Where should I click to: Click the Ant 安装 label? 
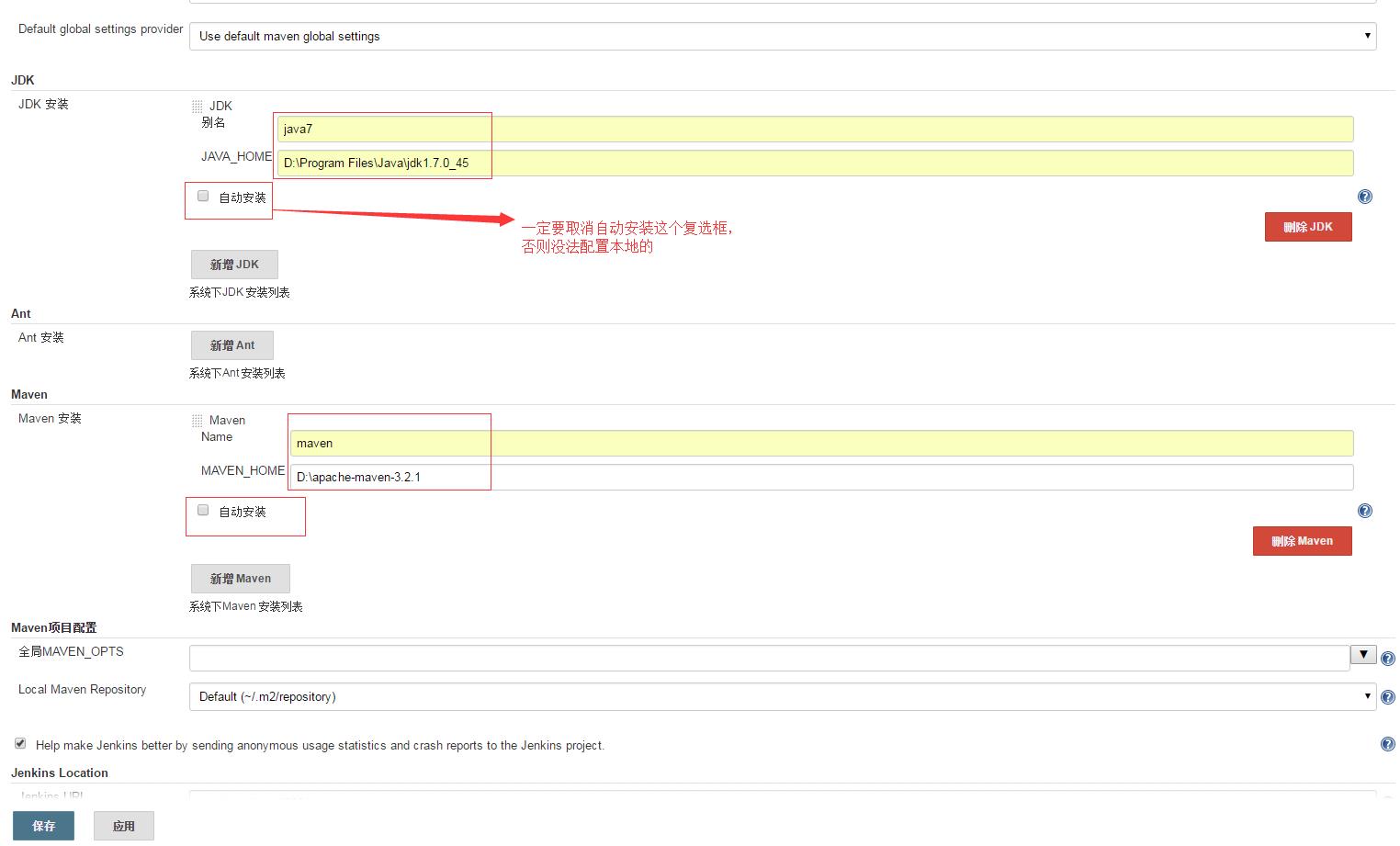(41, 337)
